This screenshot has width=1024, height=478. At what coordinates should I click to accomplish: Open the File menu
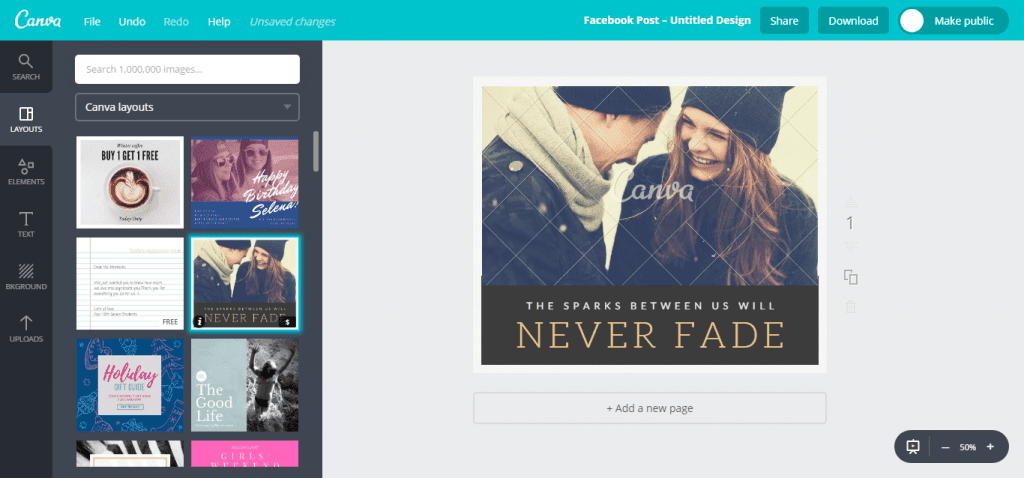click(x=92, y=22)
